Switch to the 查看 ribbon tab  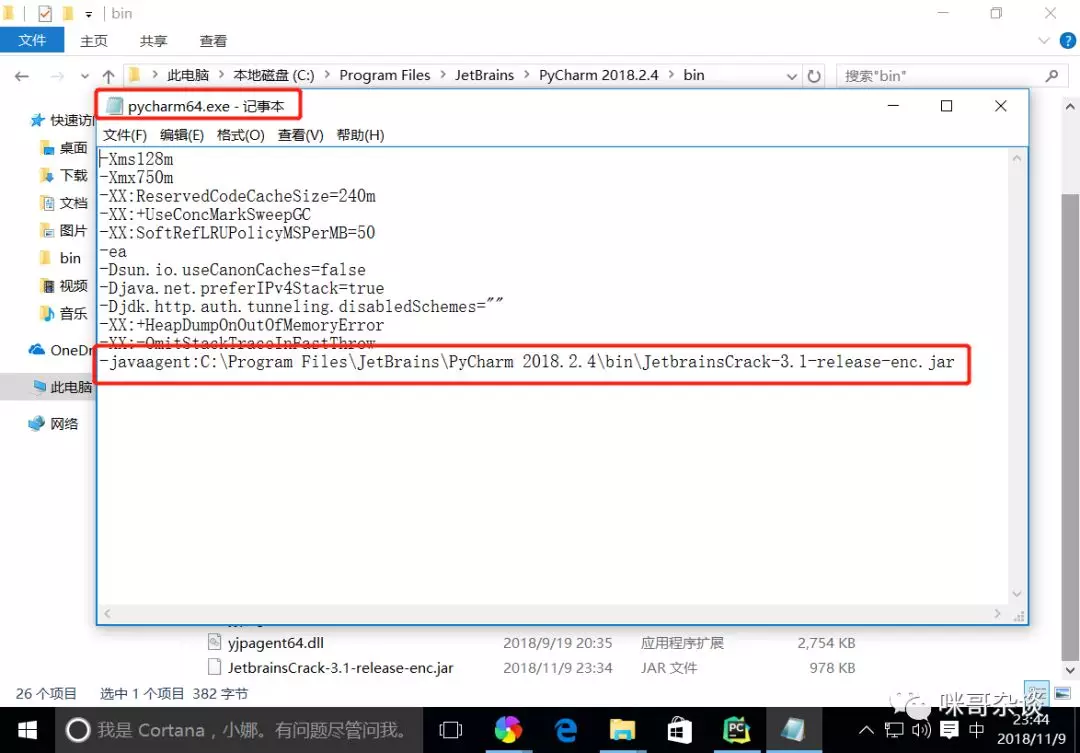point(213,41)
